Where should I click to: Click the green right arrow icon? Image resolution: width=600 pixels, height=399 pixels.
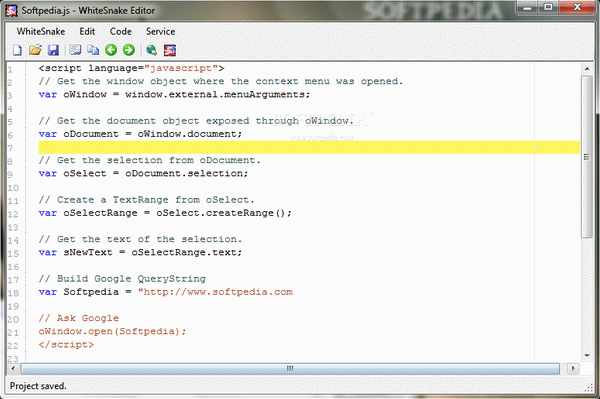129,50
